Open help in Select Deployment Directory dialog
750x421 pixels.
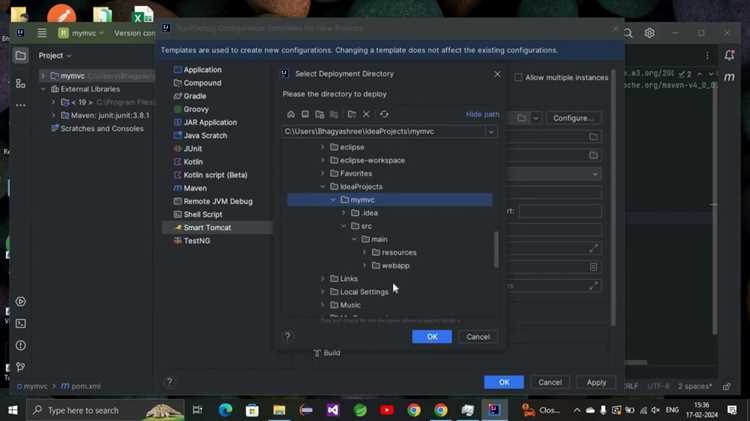point(287,336)
